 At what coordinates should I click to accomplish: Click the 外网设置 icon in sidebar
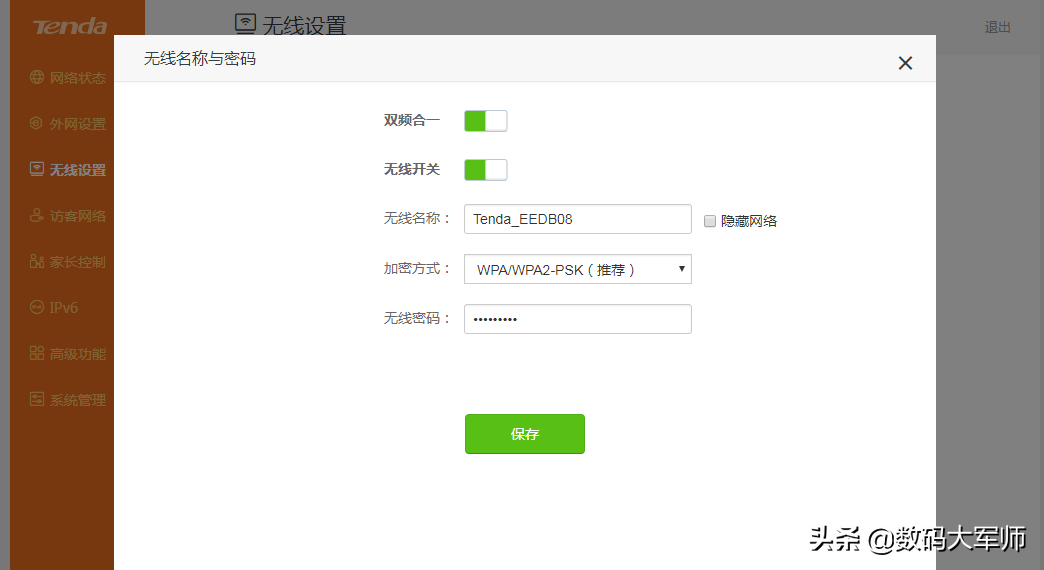[x=37, y=123]
